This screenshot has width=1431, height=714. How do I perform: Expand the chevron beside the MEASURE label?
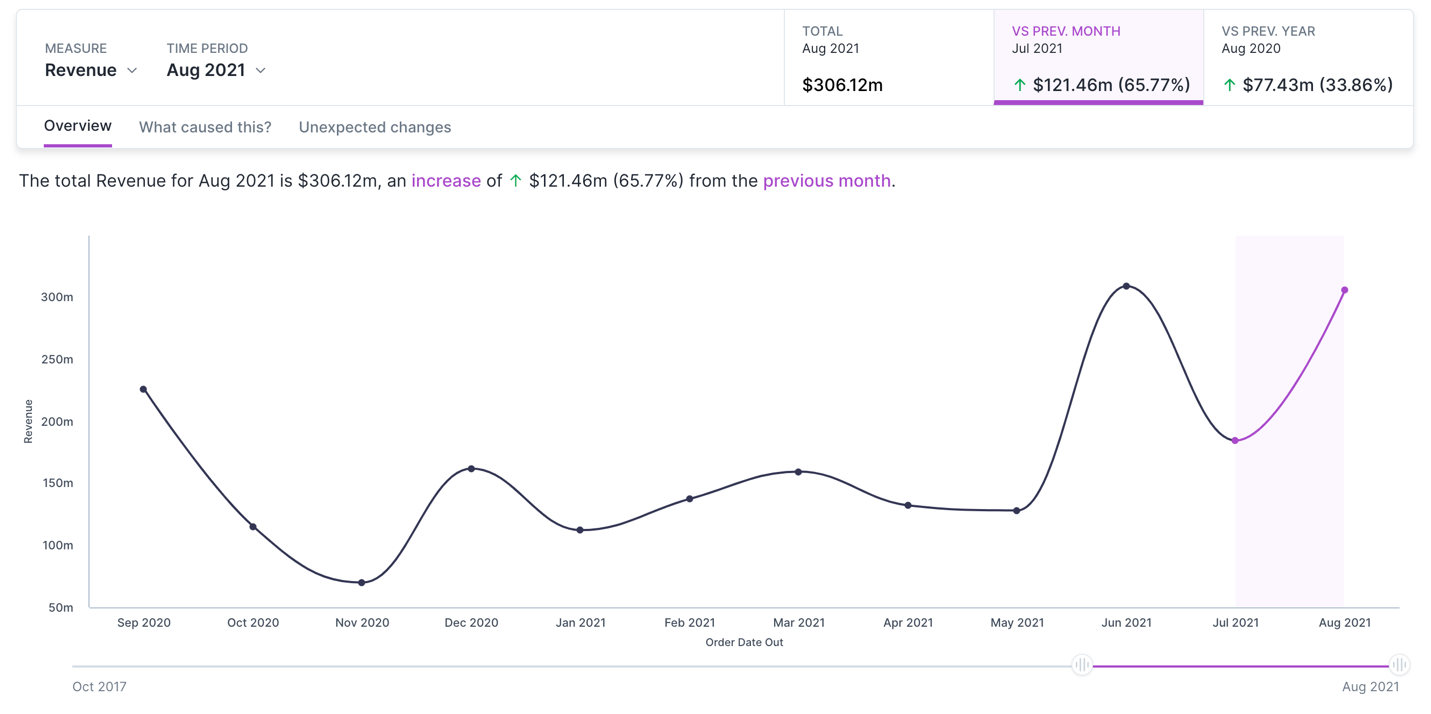[131, 71]
